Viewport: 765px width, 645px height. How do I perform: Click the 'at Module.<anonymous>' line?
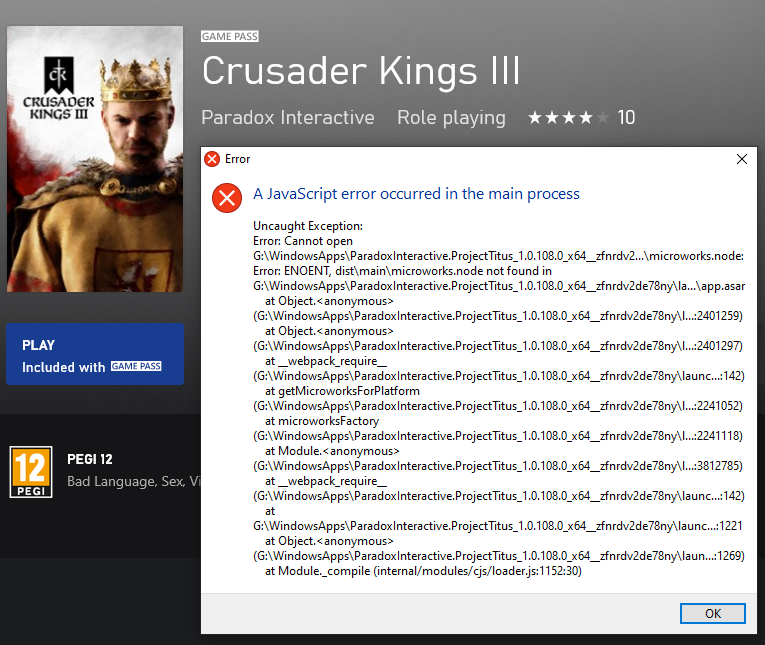coord(332,451)
